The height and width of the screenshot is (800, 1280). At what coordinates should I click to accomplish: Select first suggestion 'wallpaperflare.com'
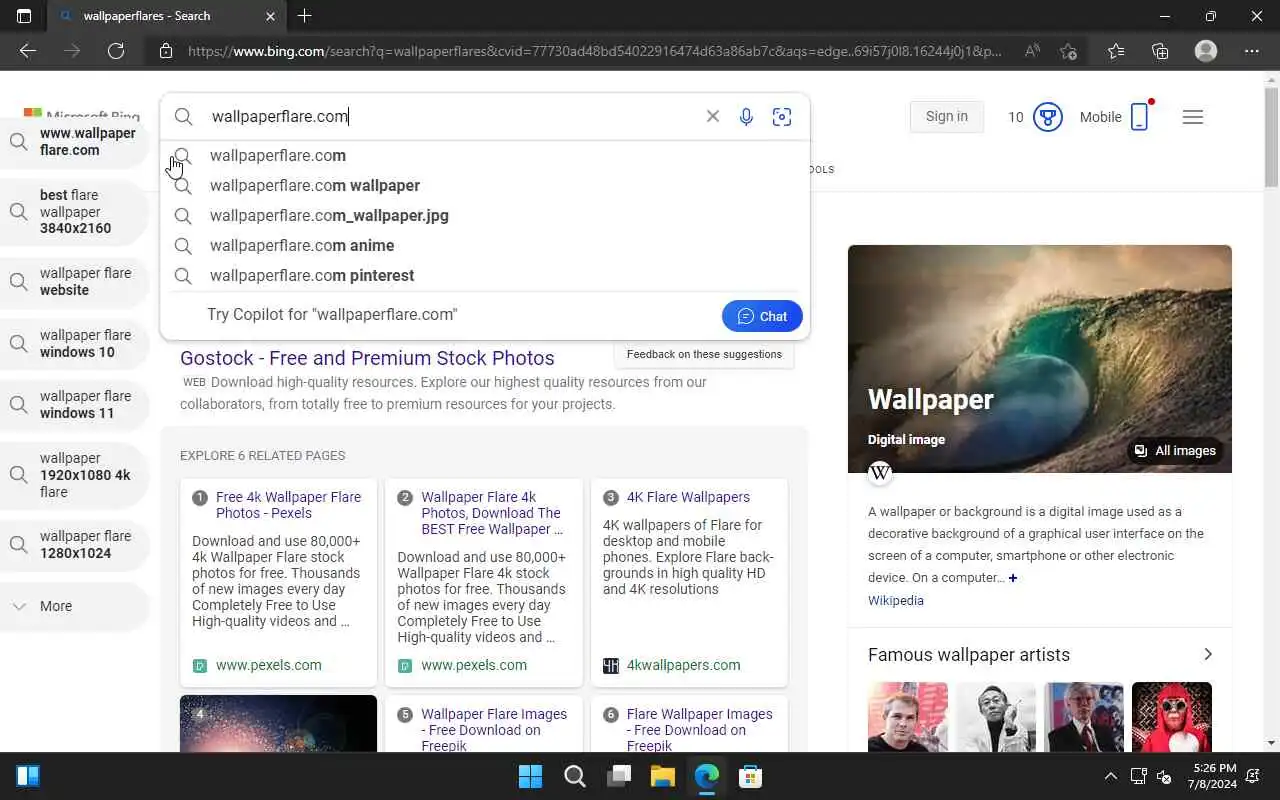484,155
